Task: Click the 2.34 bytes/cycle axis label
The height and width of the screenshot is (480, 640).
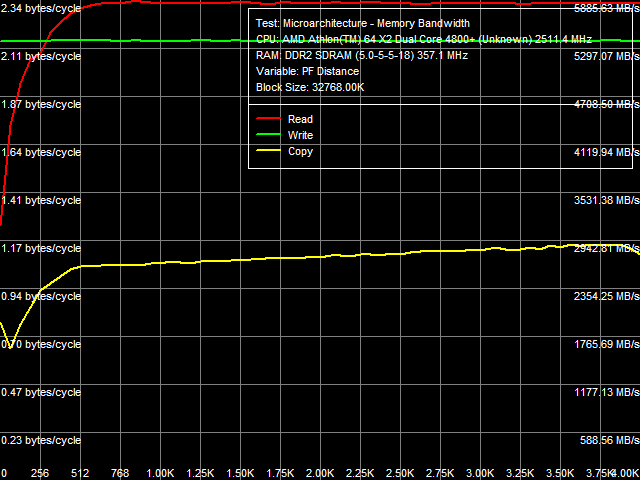Action: pos(41,8)
